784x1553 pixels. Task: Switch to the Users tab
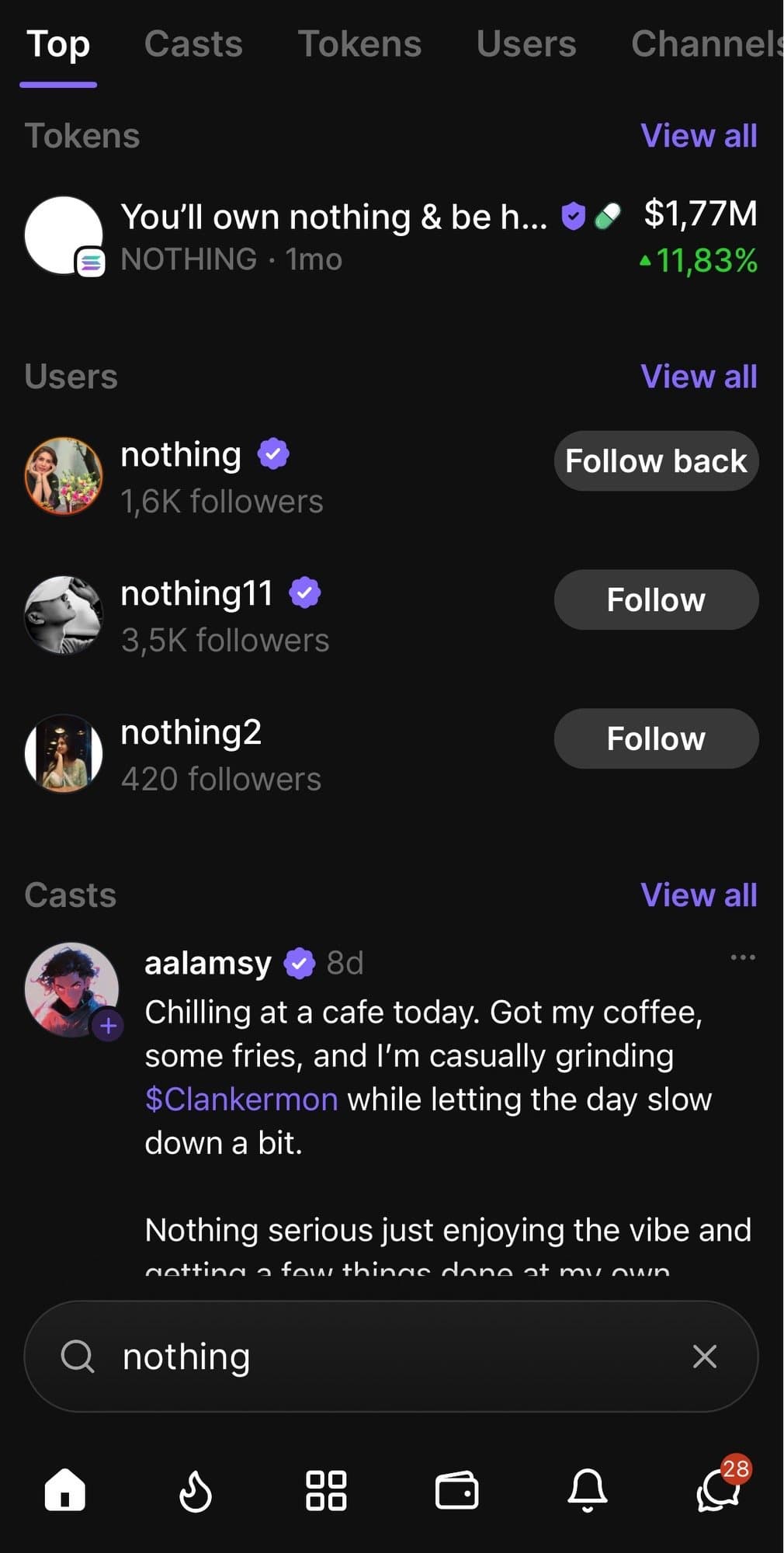point(526,44)
